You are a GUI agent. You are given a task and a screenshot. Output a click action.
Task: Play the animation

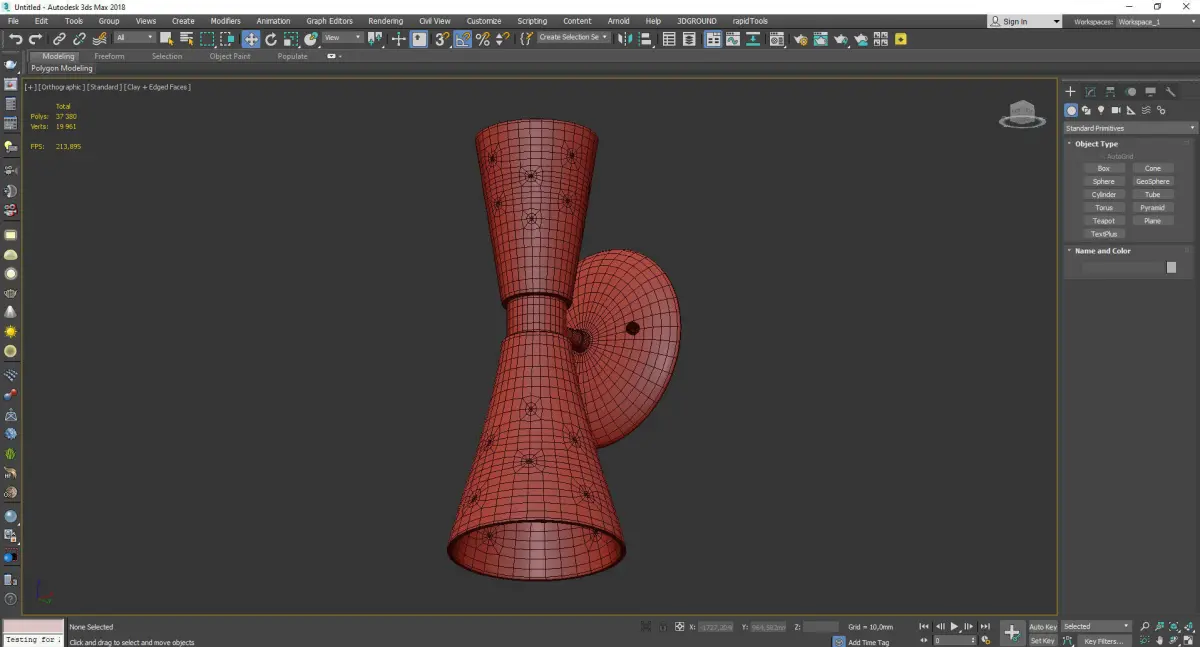coord(954,626)
